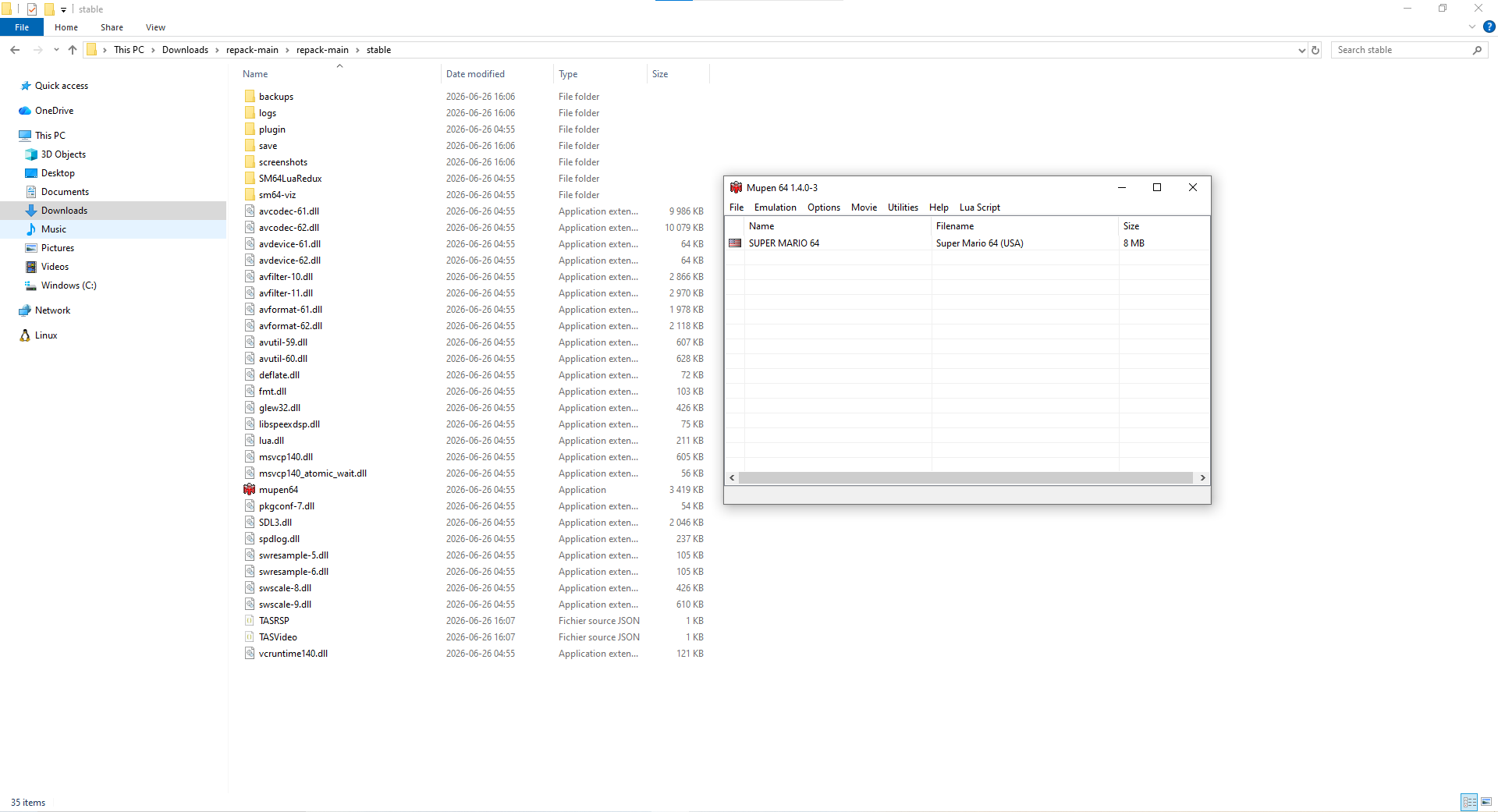Expand the ribbon chevron
Screen dimensions: 1498x812
1472,27
